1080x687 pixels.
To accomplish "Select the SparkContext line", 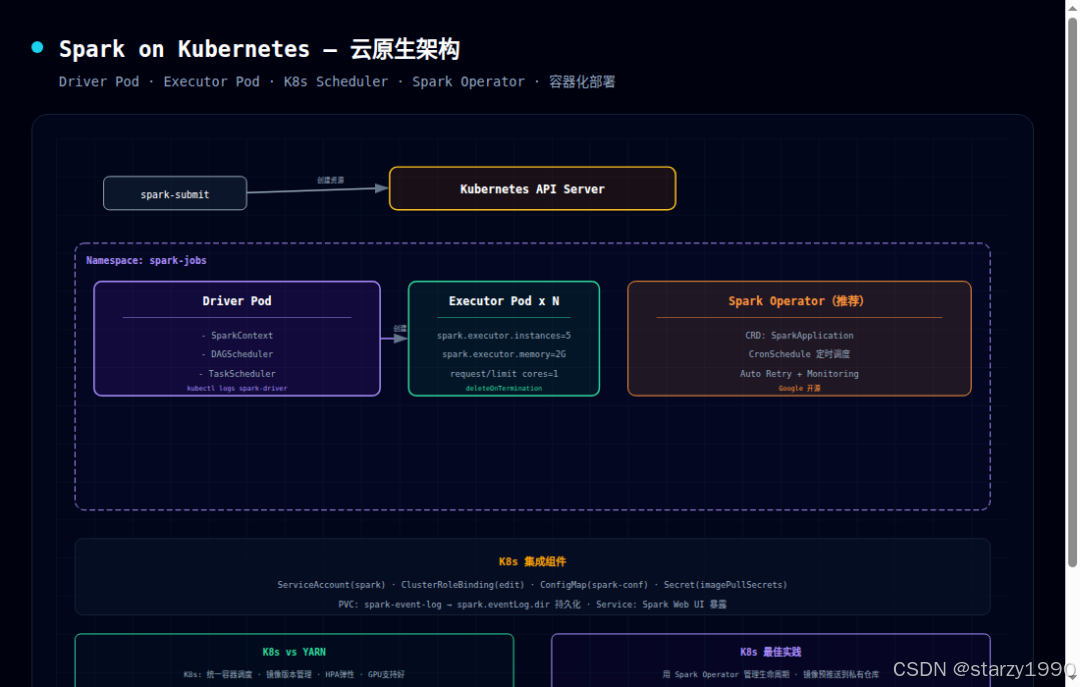I will pos(237,336).
